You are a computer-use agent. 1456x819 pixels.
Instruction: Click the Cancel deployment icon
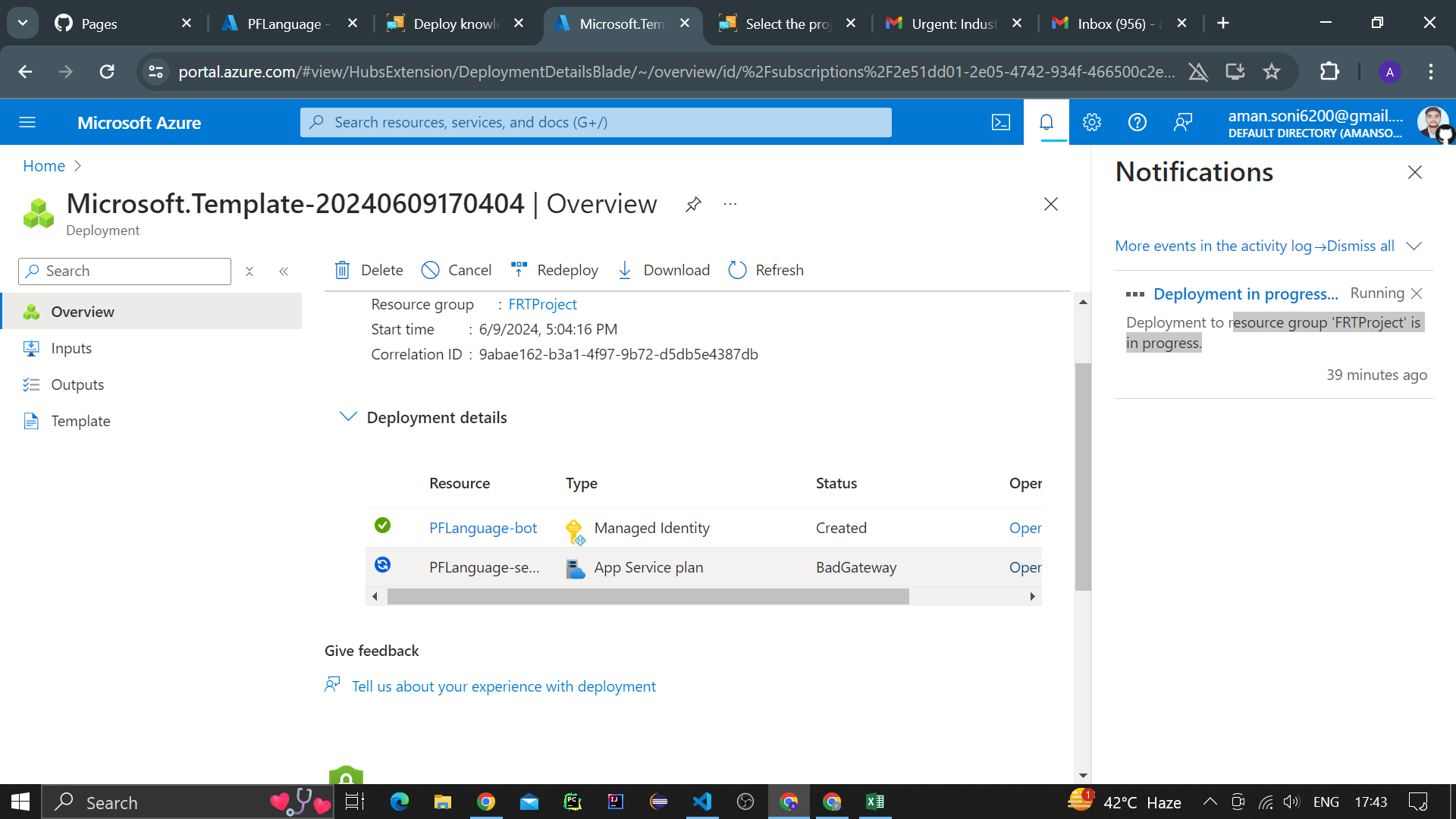431,270
